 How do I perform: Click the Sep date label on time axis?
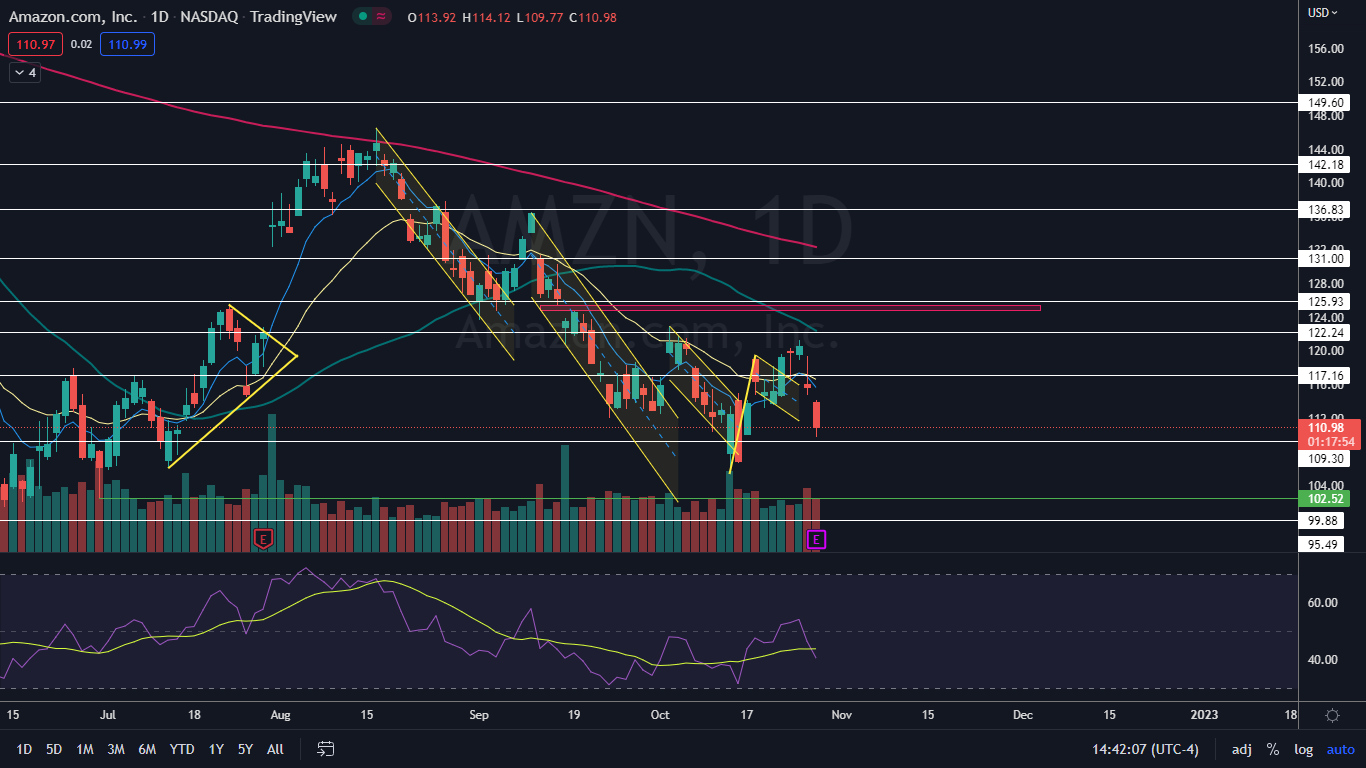point(478,715)
